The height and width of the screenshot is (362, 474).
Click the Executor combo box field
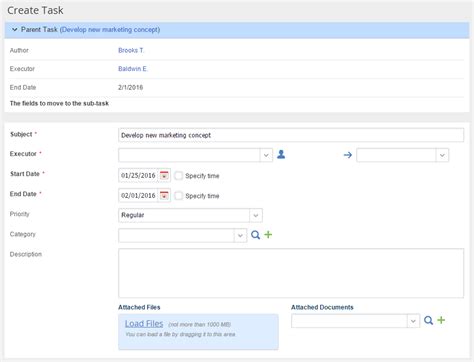[x=189, y=155]
